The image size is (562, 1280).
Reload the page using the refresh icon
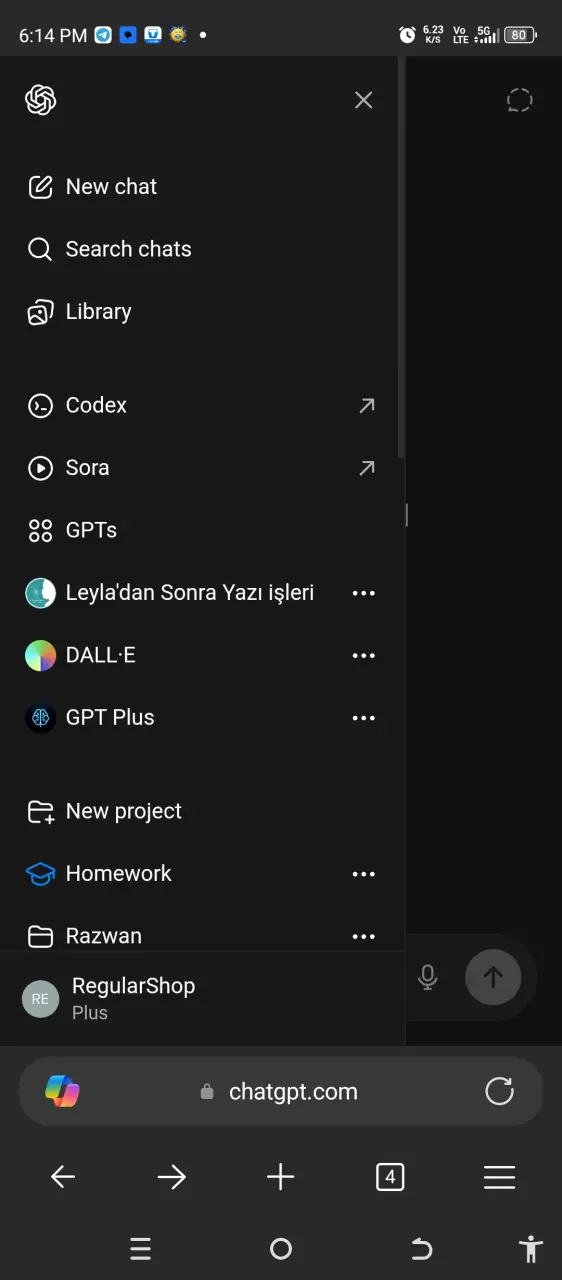tap(499, 1091)
